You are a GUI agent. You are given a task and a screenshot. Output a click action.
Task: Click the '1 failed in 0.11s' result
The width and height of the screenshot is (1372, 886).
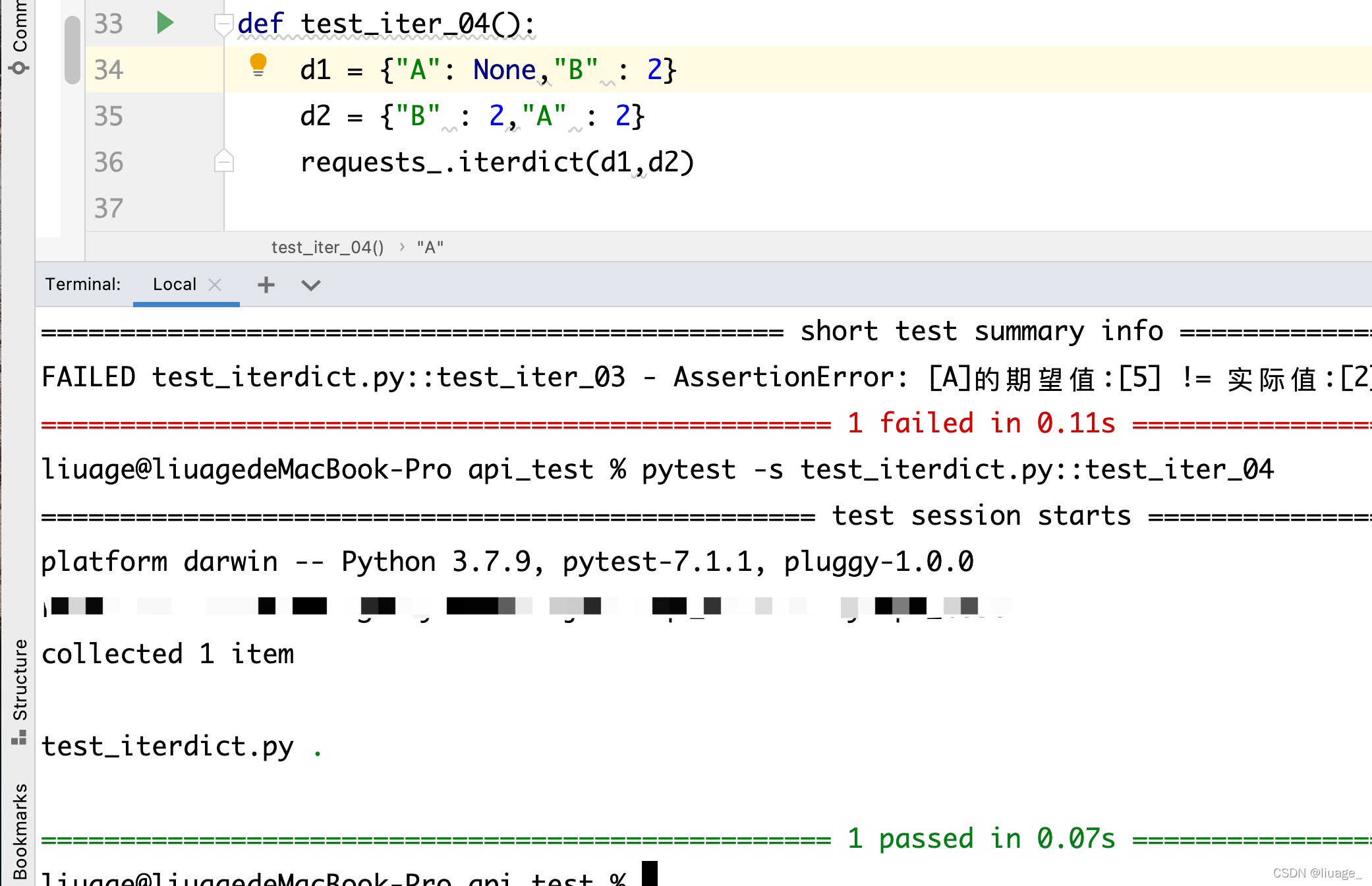click(982, 423)
